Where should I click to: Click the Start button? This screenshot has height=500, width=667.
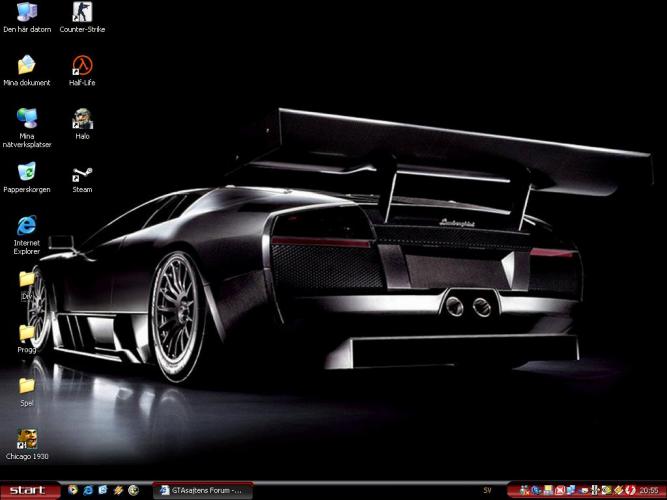(x=27, y=490)
